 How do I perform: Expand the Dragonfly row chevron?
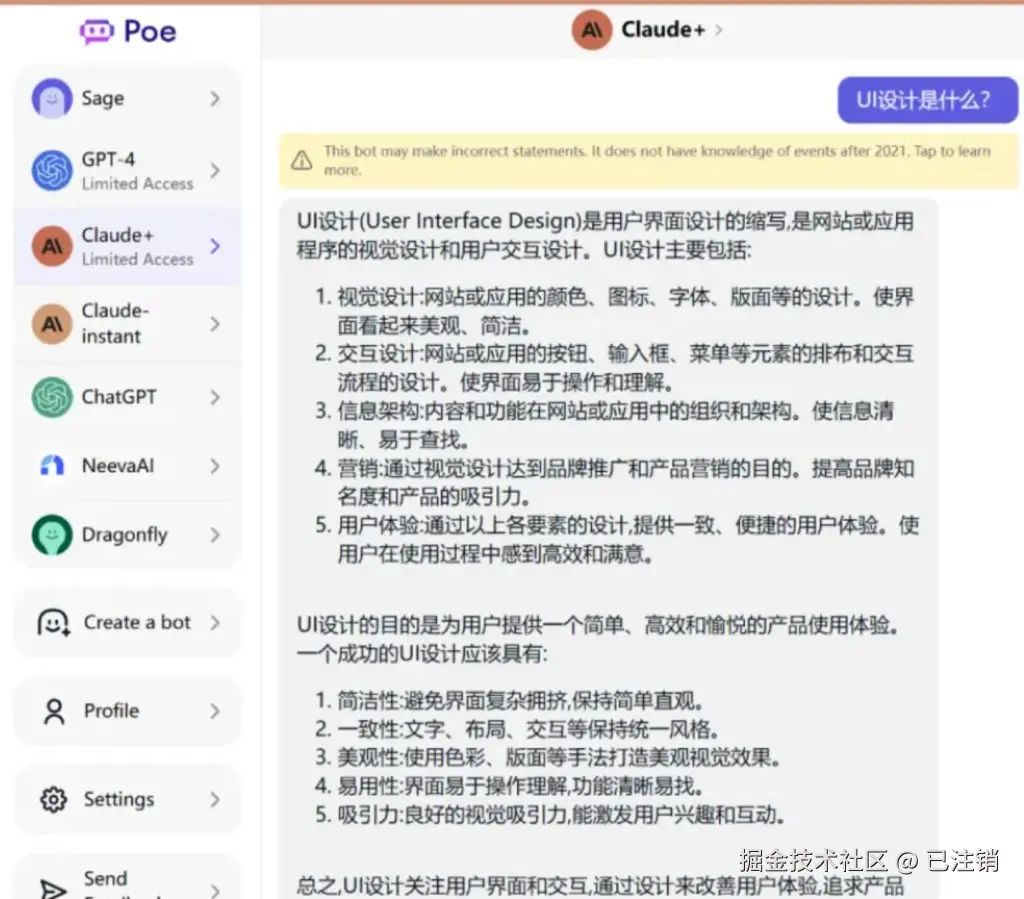[x=215, y=535]
